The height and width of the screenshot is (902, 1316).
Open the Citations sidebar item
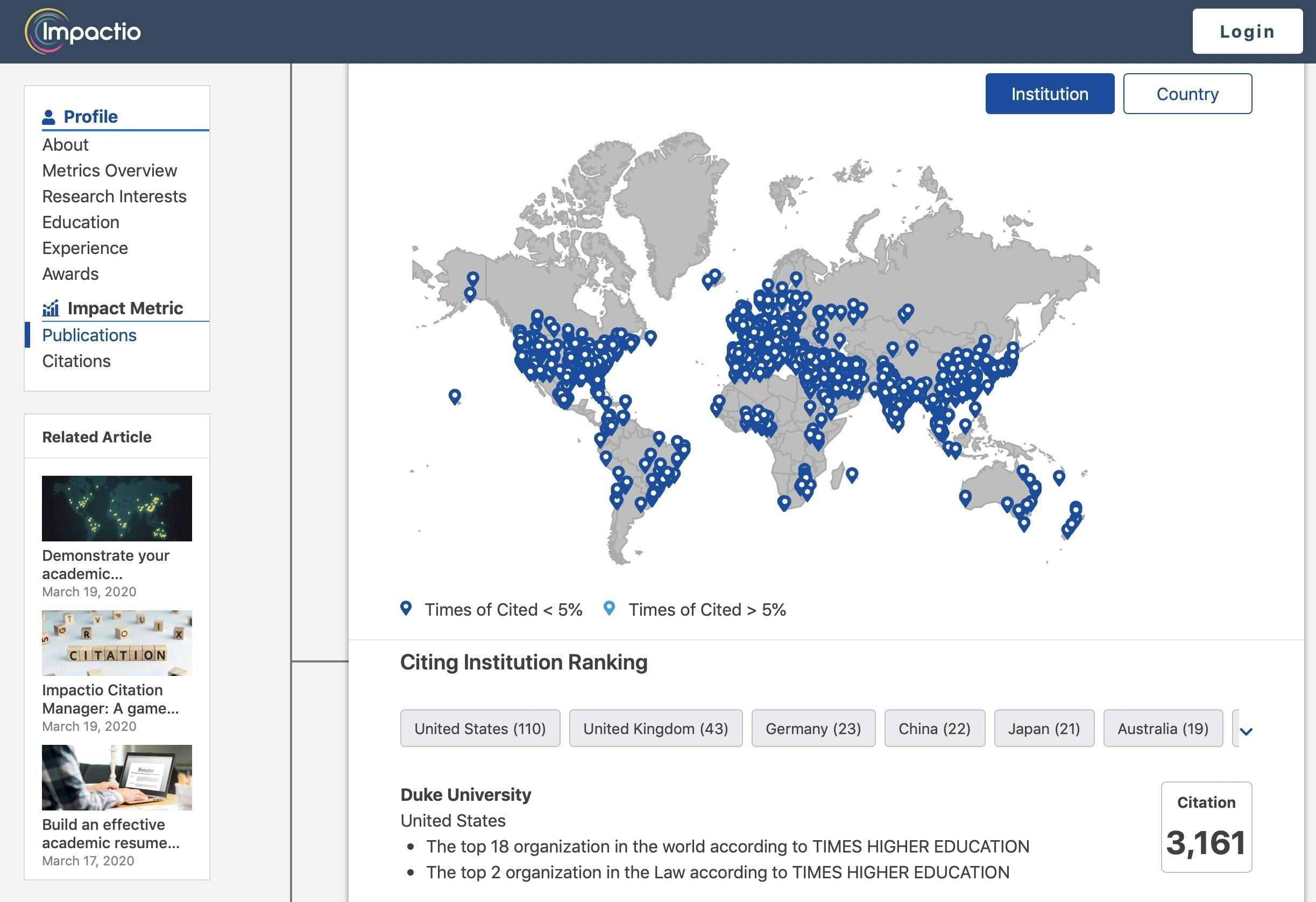[x=76, y=361]
